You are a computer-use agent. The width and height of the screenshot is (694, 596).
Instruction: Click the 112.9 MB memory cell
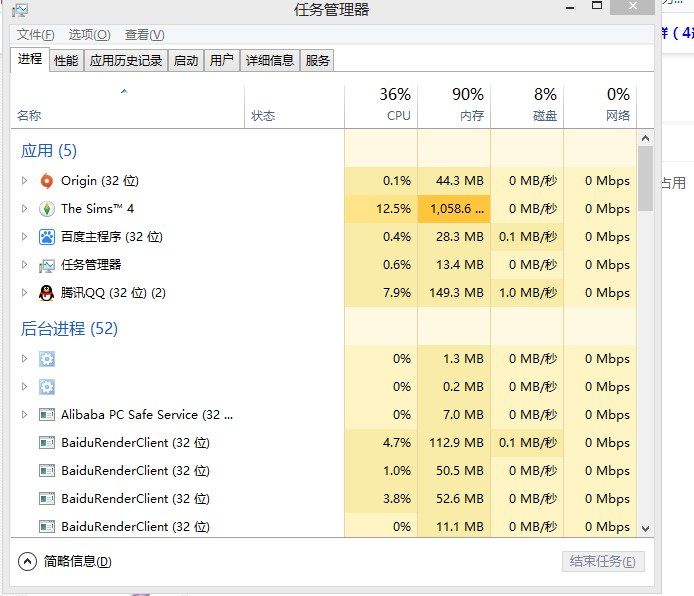pos(454,442)
